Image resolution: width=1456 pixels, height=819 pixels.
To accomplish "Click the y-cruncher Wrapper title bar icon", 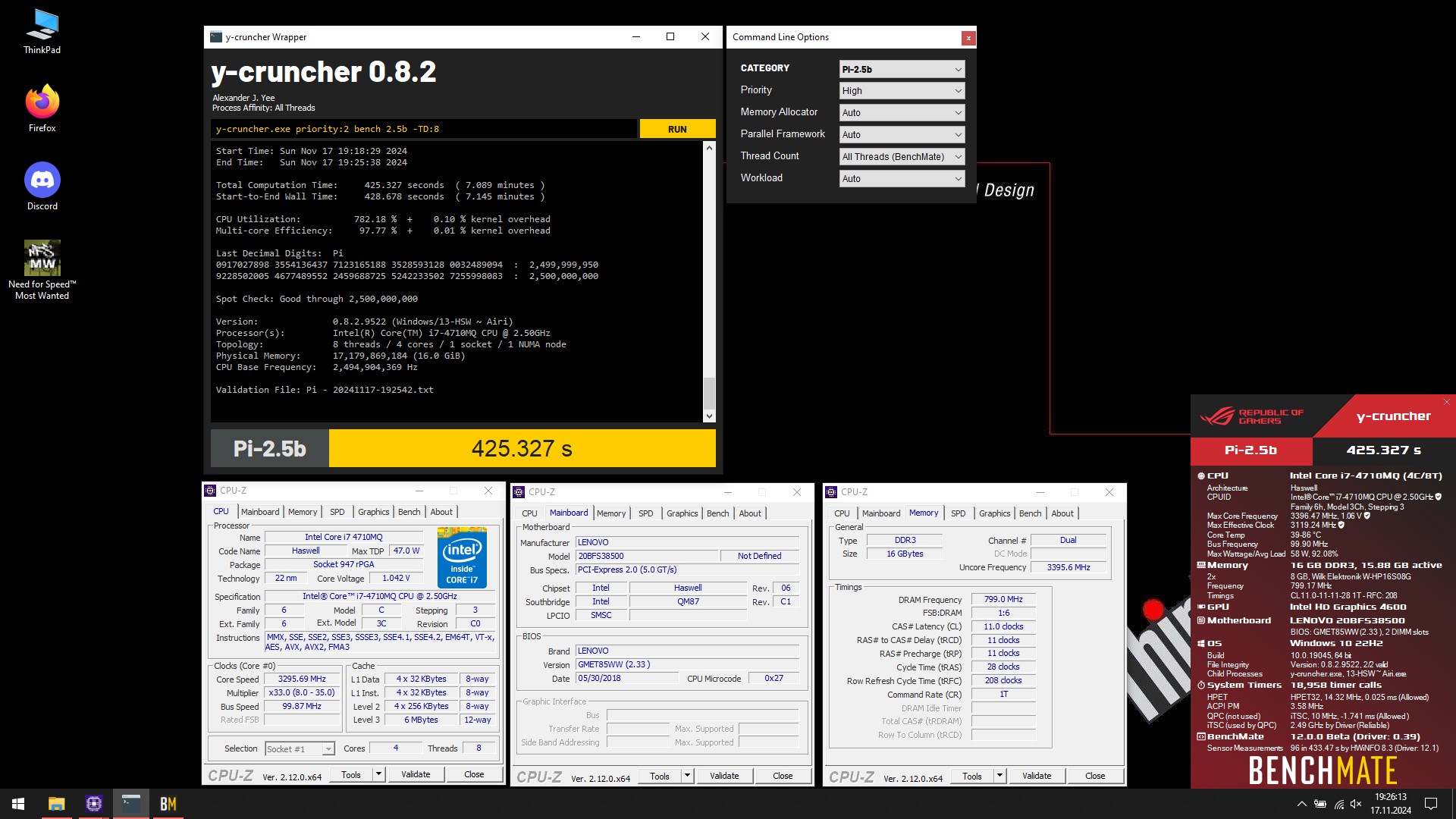I will click(216, 36).
